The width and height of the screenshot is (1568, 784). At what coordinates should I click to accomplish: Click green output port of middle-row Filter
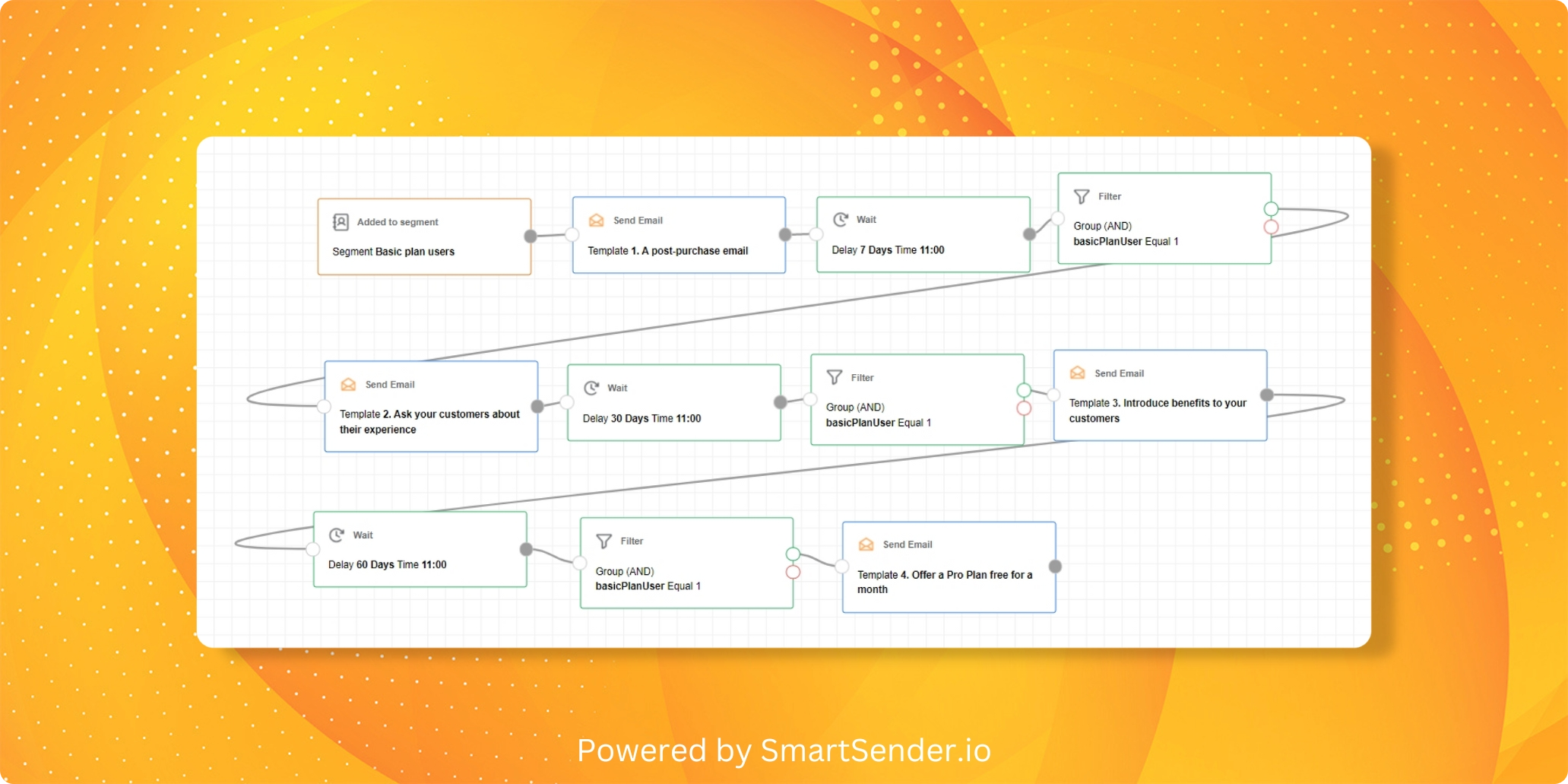1024,390
